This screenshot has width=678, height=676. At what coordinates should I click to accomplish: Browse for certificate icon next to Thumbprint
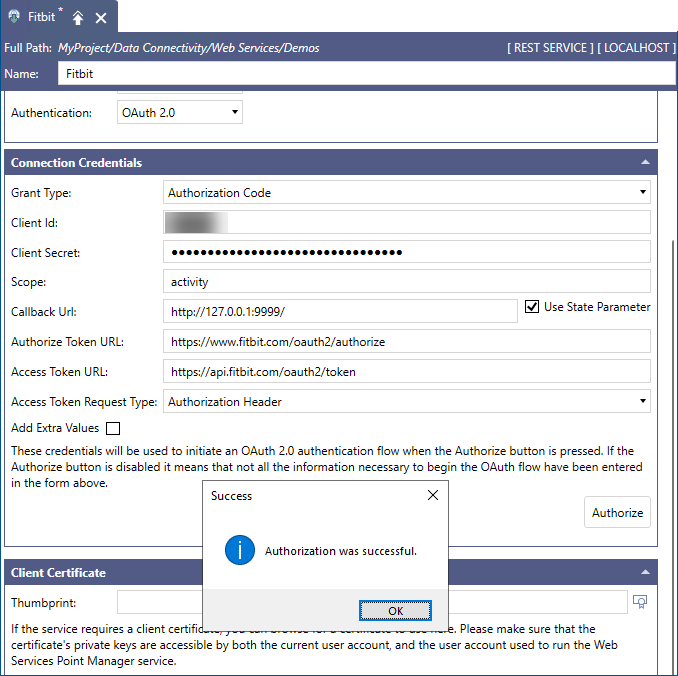pyautogui.click(x=640, y=602)
